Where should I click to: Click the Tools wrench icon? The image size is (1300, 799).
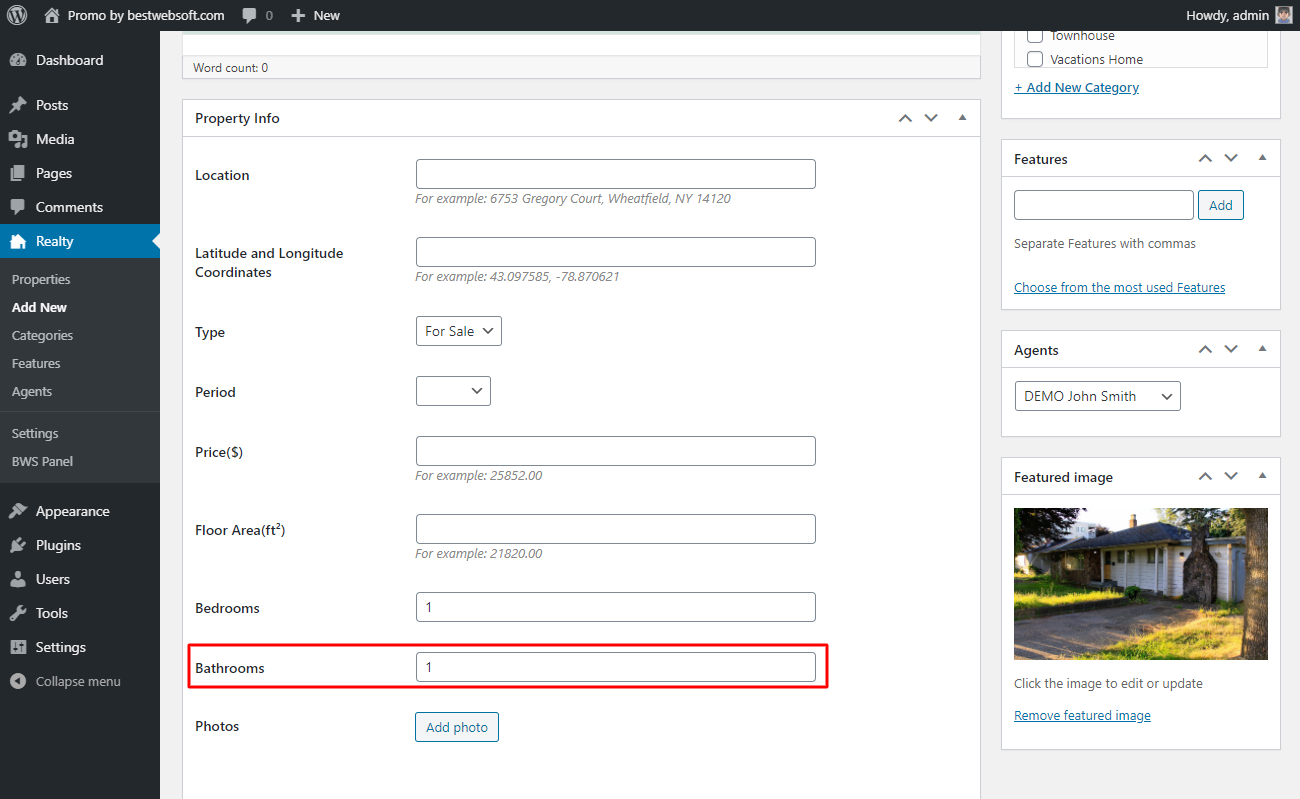tap(17, 613)
